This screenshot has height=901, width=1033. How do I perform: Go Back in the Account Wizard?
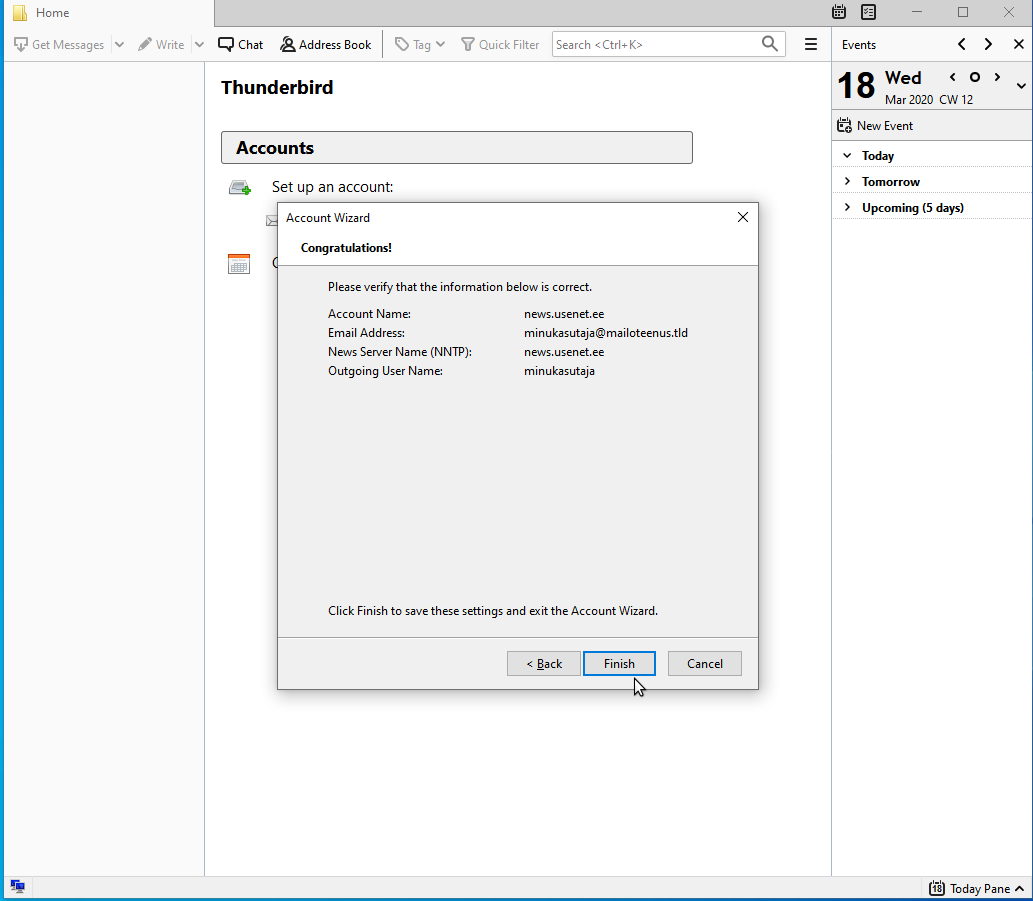tap(544, 664)
